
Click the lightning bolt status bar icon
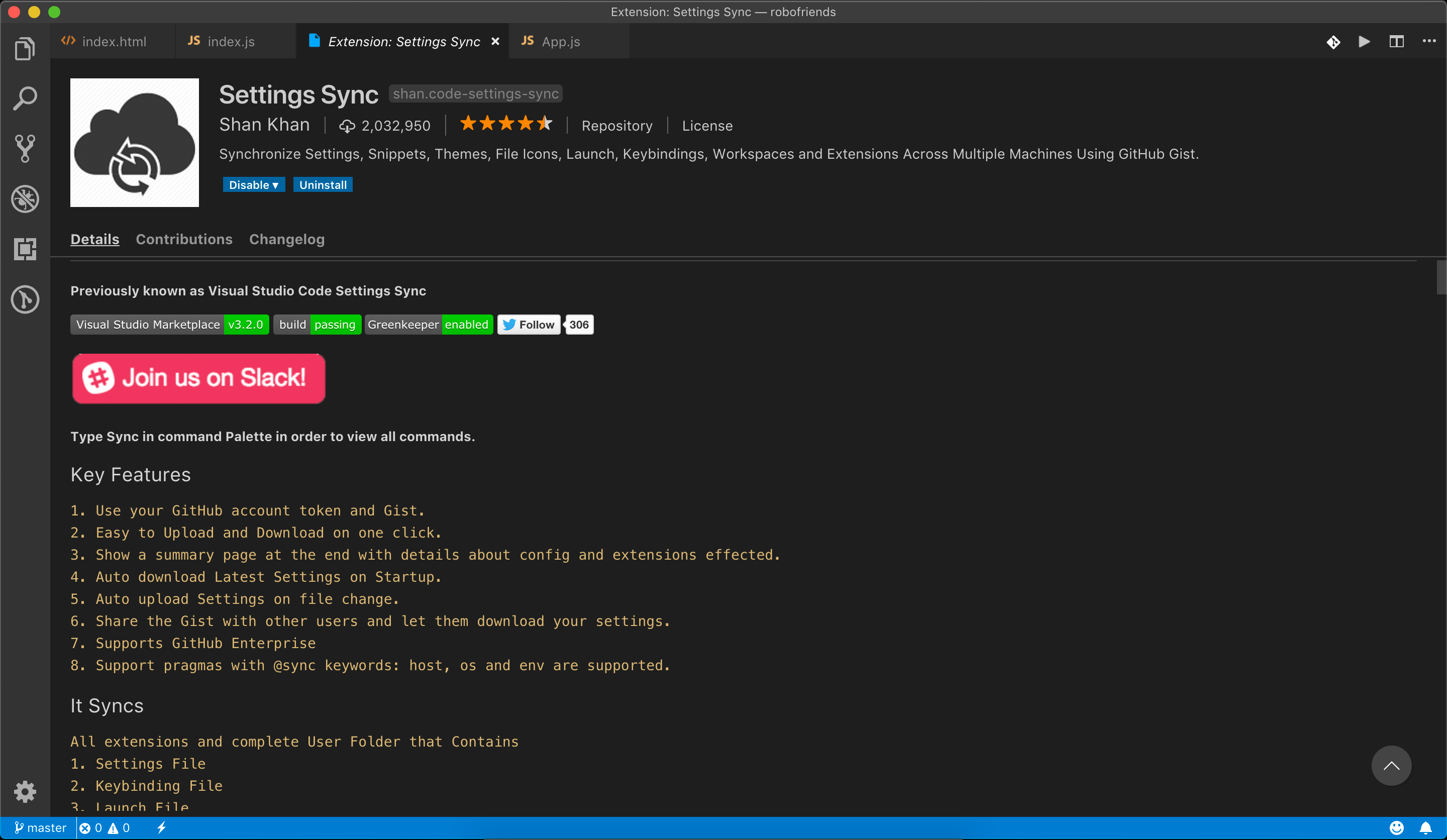(x=161, y=827)
